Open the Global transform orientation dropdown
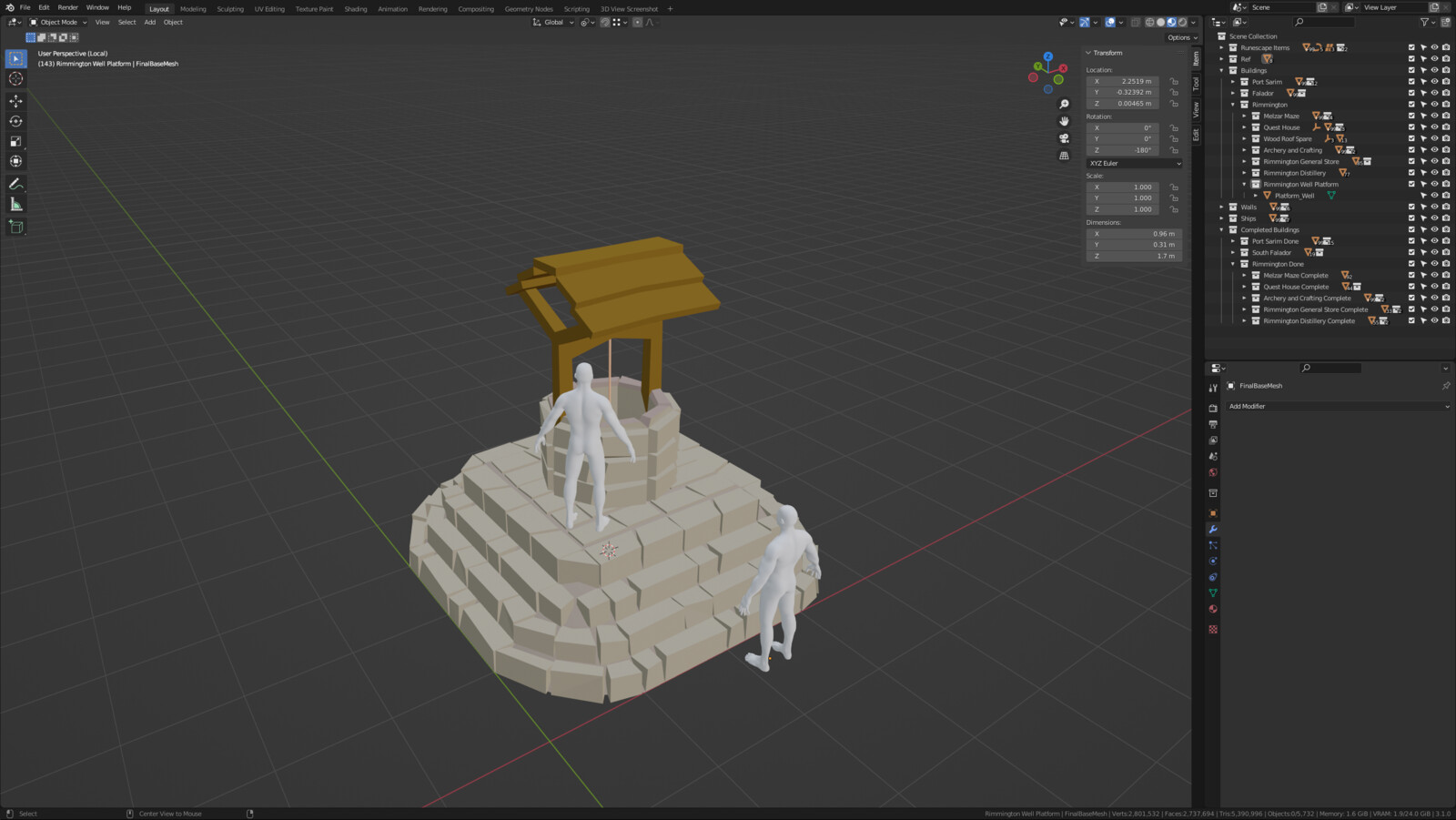Screen dimensions: 1456x820 click(x=553, y=22)
